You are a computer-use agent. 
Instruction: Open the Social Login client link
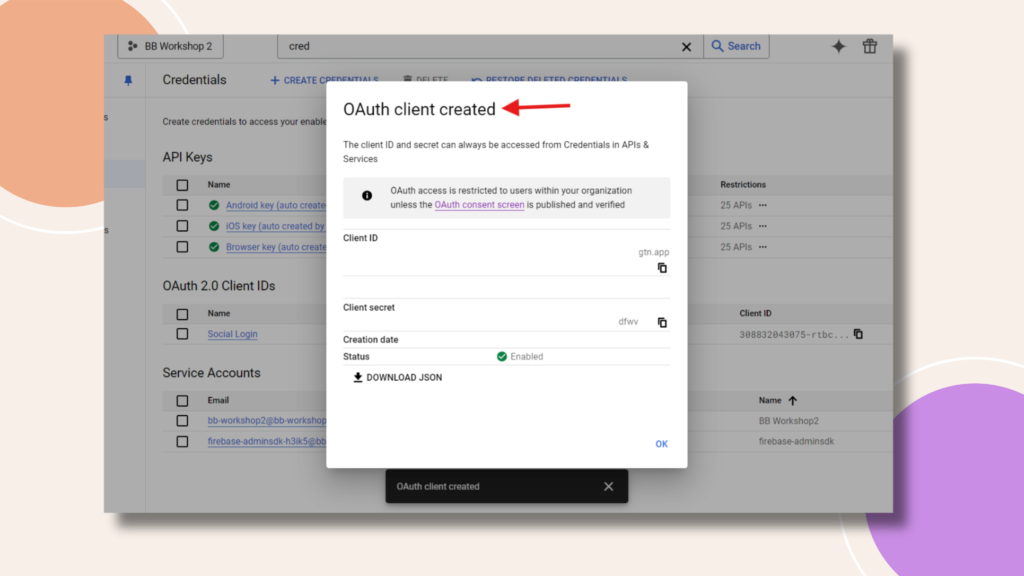232,334
